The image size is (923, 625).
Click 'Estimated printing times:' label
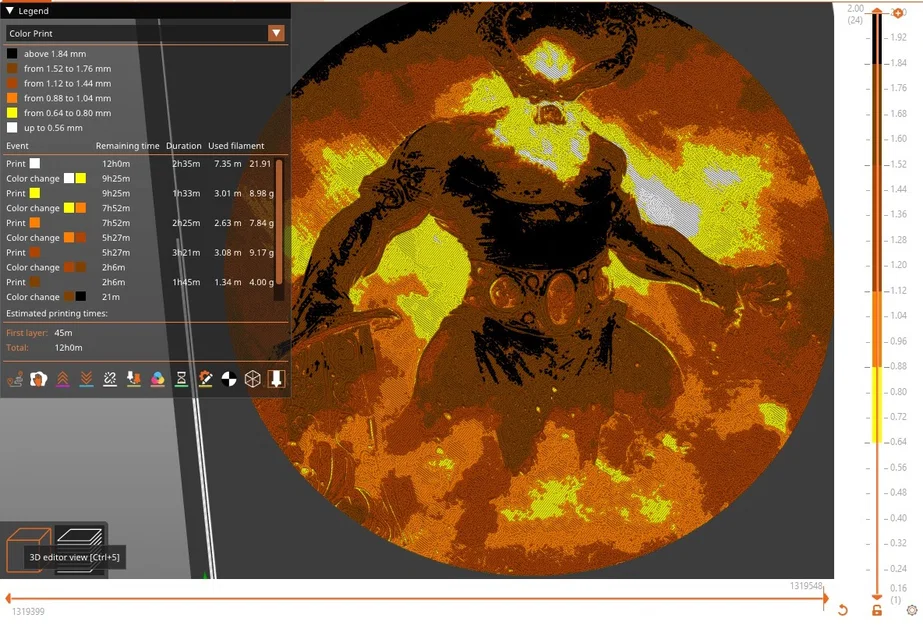[x=57, y=314]
